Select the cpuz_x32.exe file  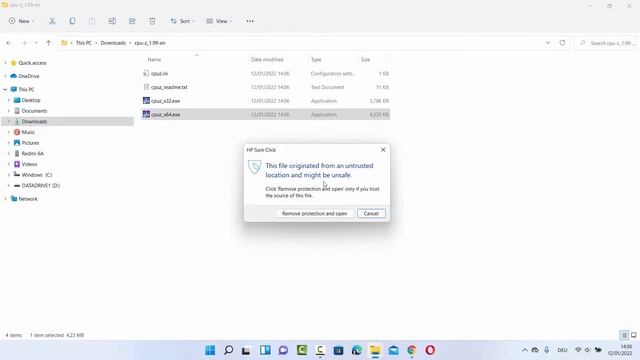coord(266,101)
